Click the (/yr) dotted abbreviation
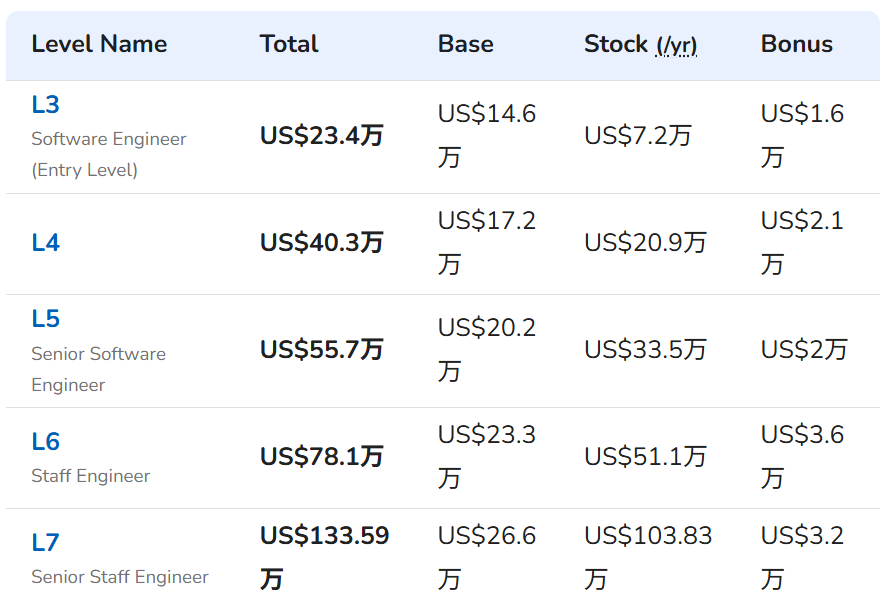Viewport: 890px width, 604px height. 676,45
